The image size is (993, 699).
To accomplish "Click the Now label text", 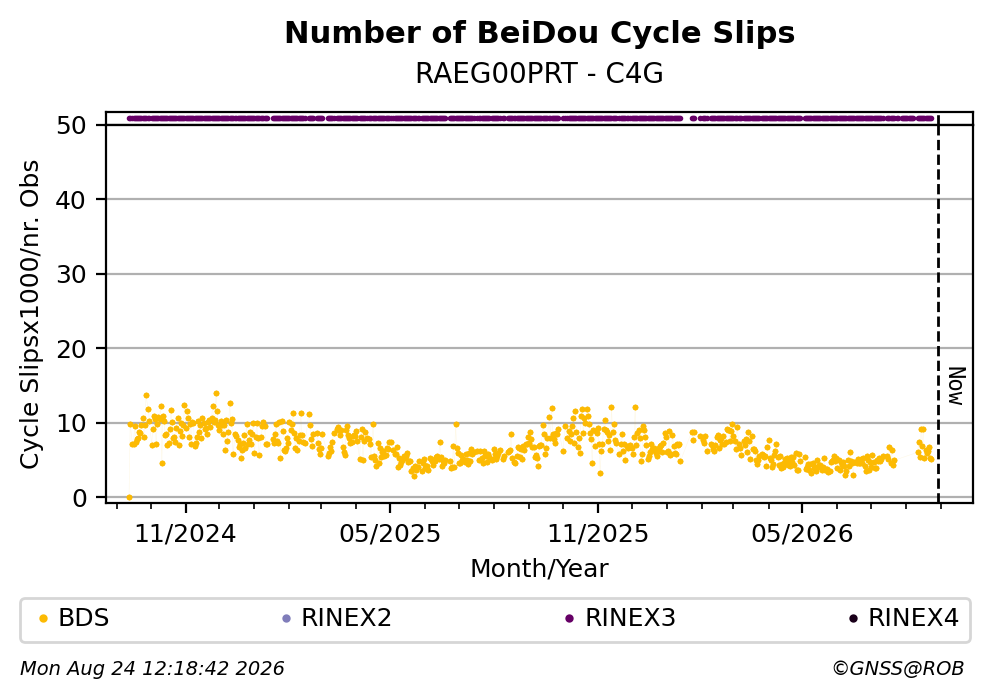I will tap(956, 386).
